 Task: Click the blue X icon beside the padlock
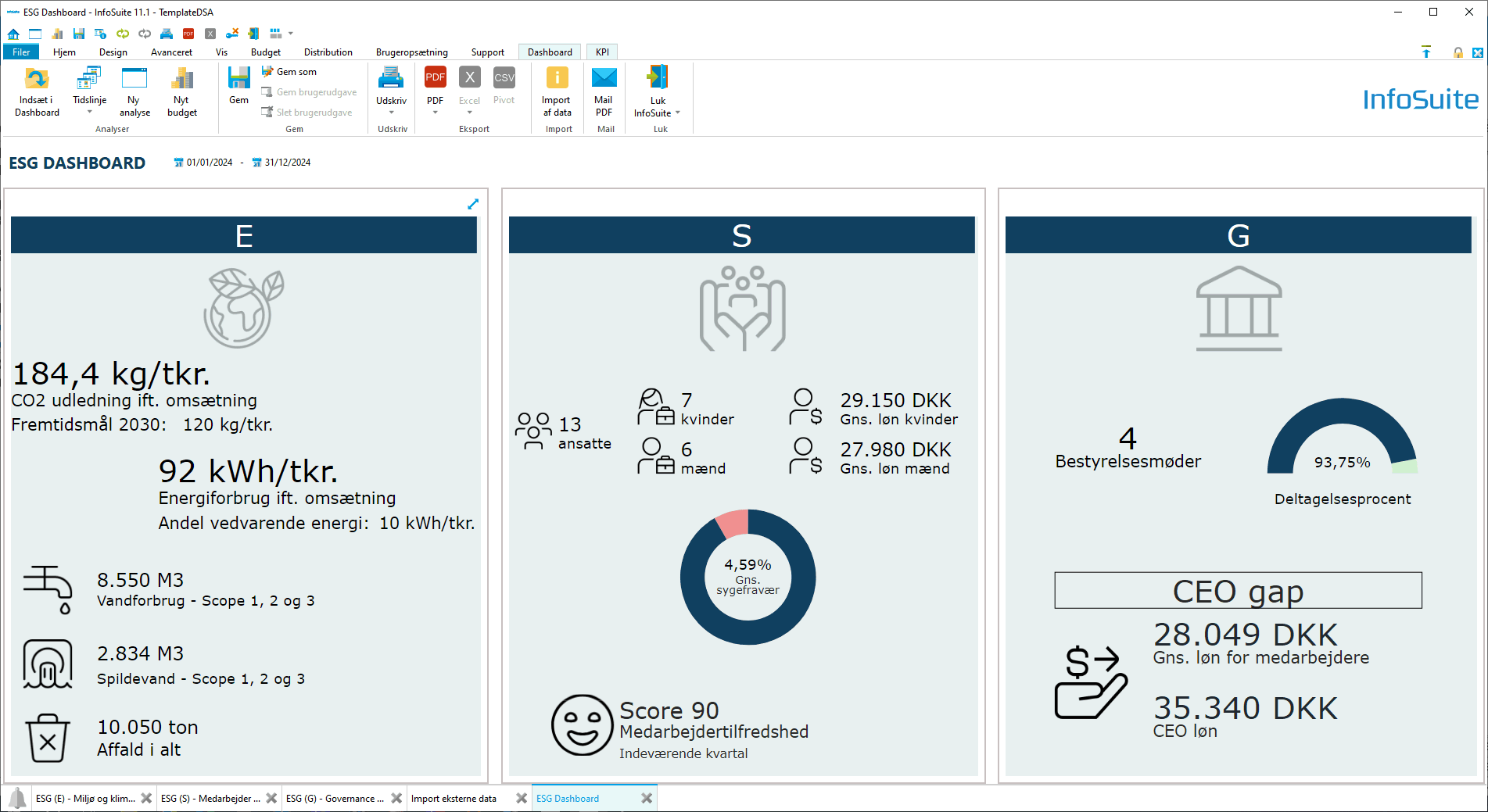[1478, 52]
